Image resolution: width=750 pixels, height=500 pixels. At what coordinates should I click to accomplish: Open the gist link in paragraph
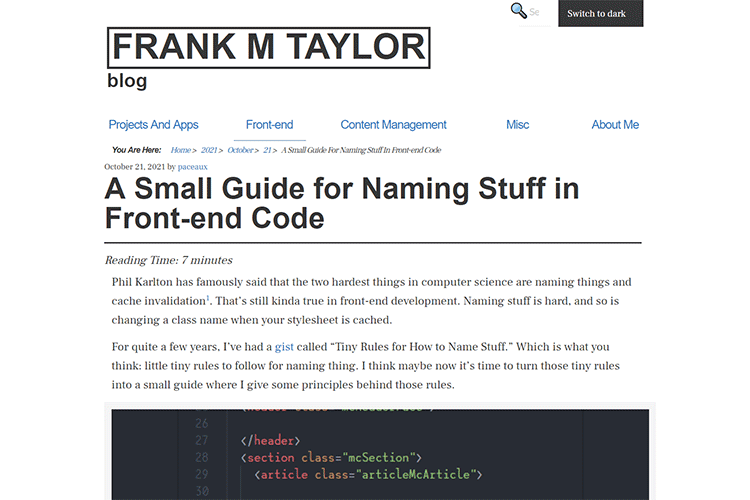pyautogui.click(x=284, y=347)
